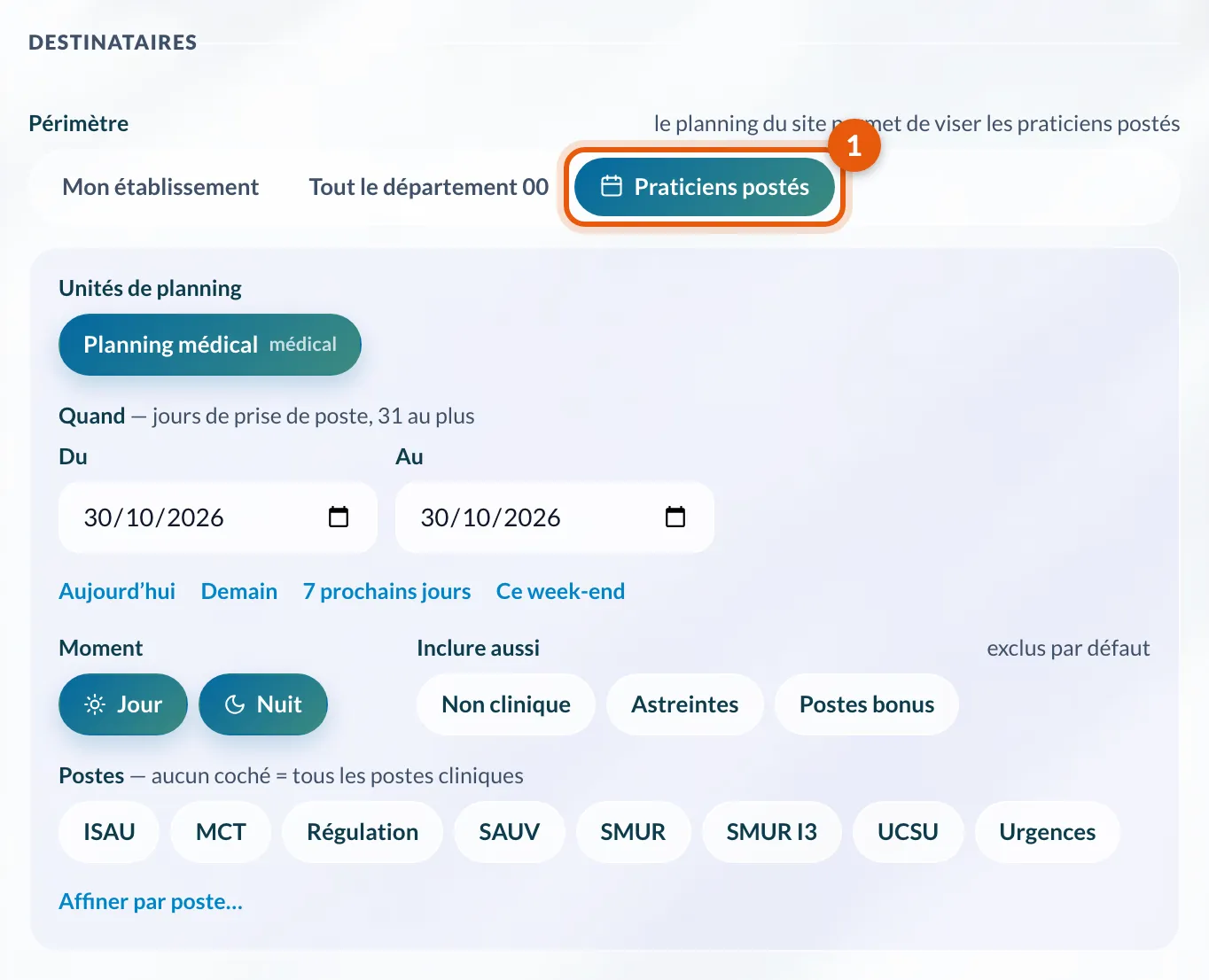Toggle the Planning médical unit
Image resolution: width=1209 pixels, height=980 pixels.
(210, 345)
